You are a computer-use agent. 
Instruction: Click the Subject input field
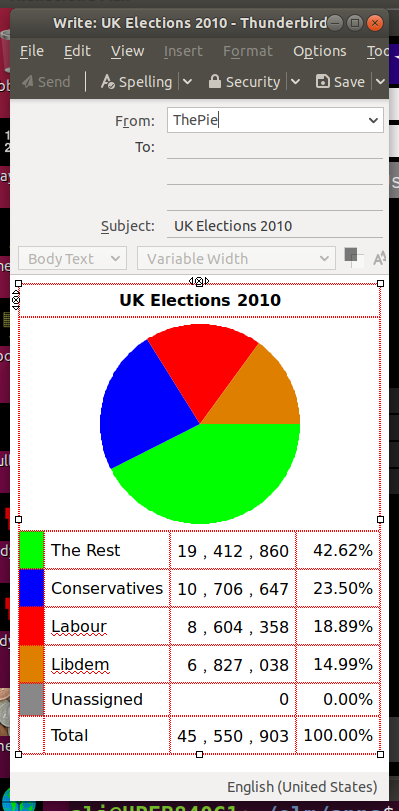275,226
